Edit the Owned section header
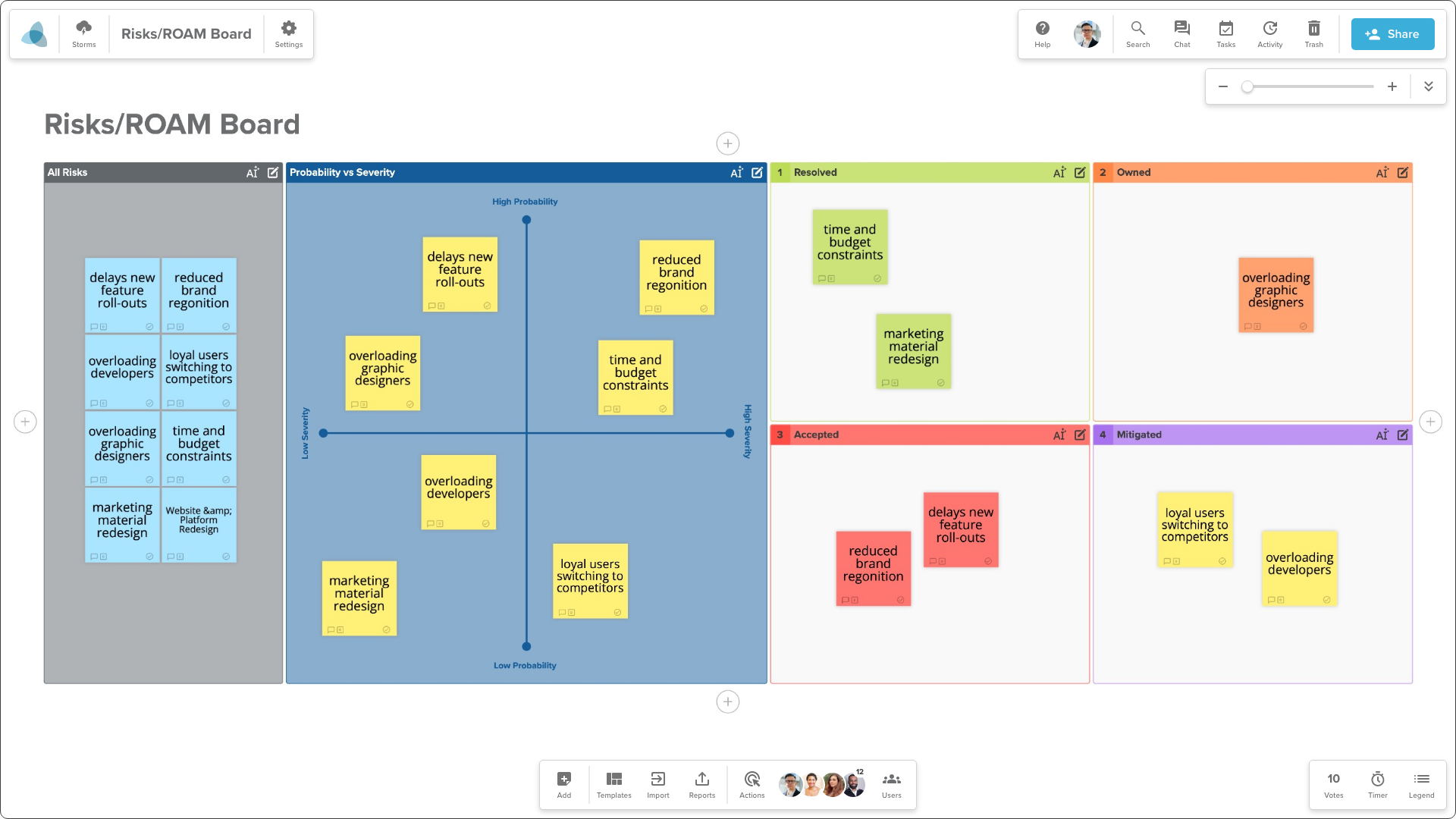The width and height of the screenshot is (1456, 819). [1402, 173]
